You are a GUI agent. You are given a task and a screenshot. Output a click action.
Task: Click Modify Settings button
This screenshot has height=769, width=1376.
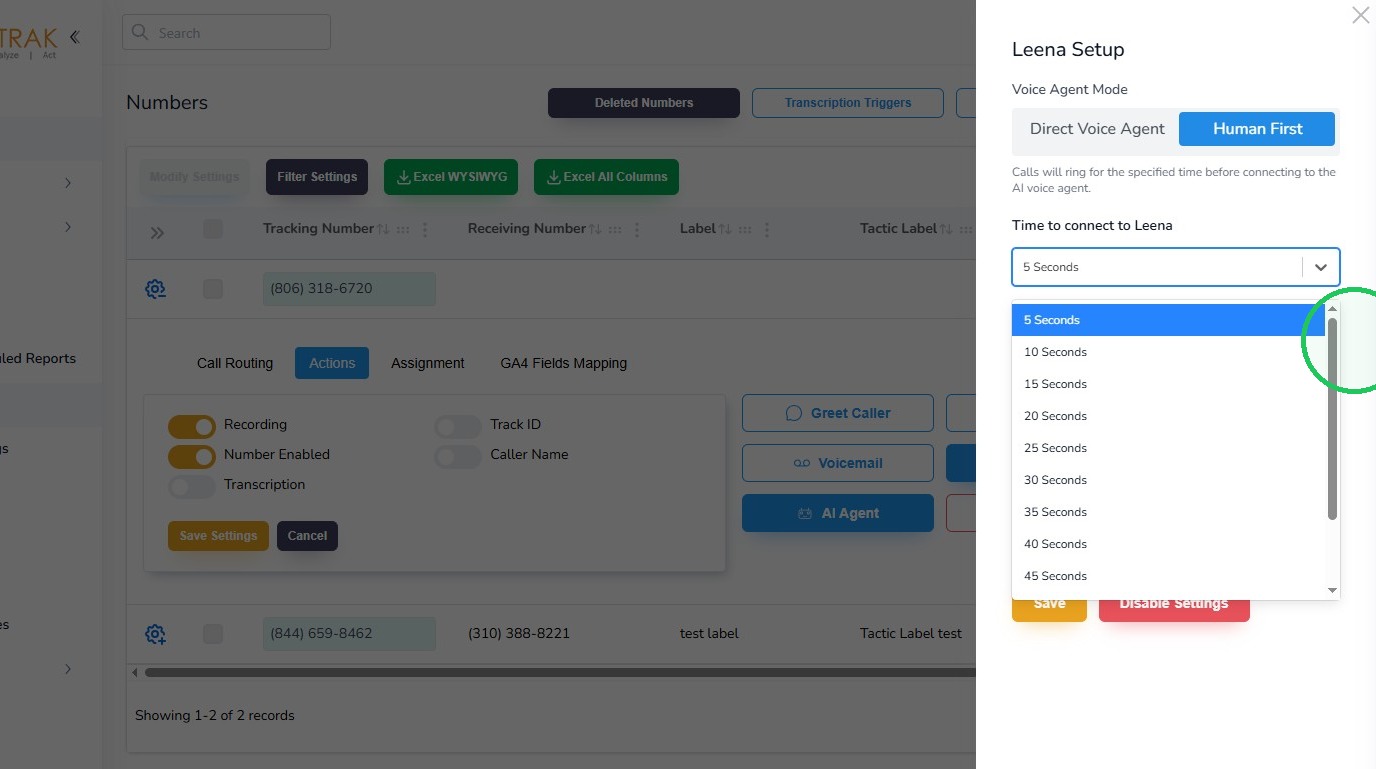[194, 177]
